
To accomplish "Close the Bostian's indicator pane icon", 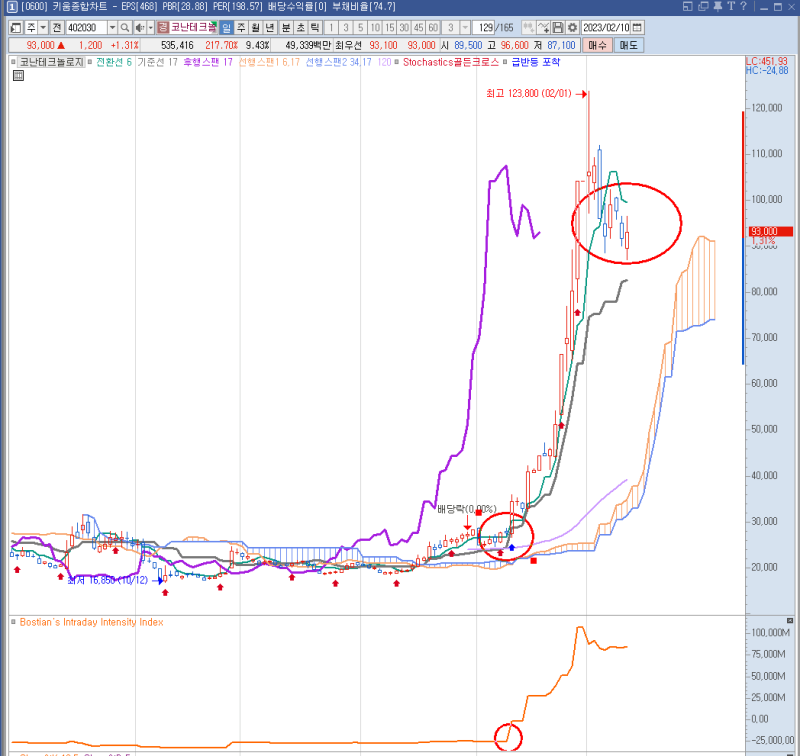I will click(790, 621).
